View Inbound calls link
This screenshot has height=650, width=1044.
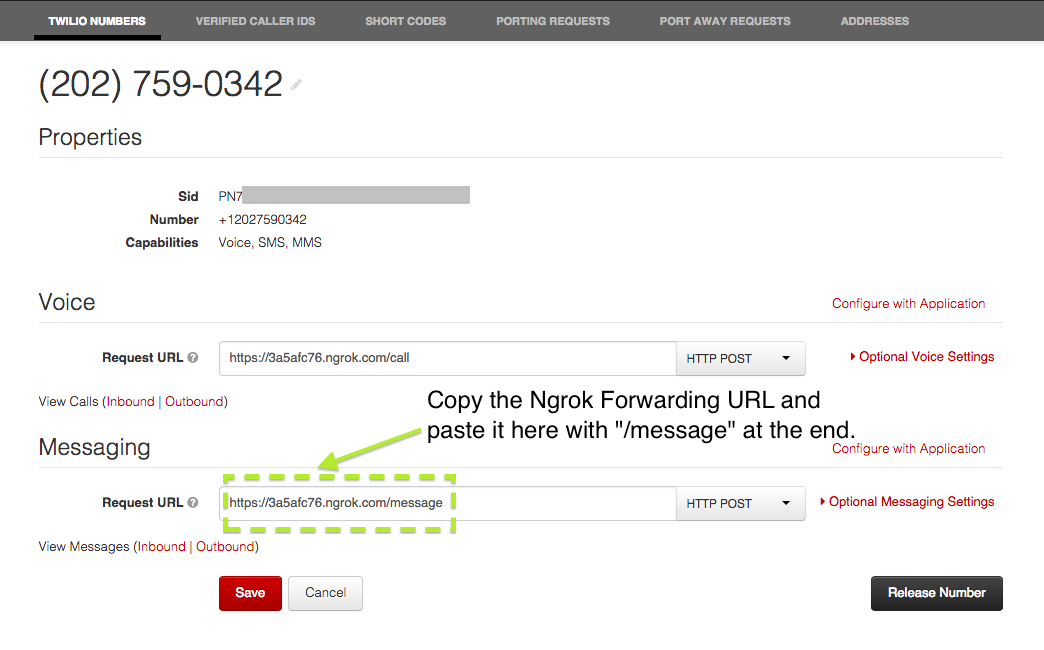pyautogui.click(x=130, y=402)
